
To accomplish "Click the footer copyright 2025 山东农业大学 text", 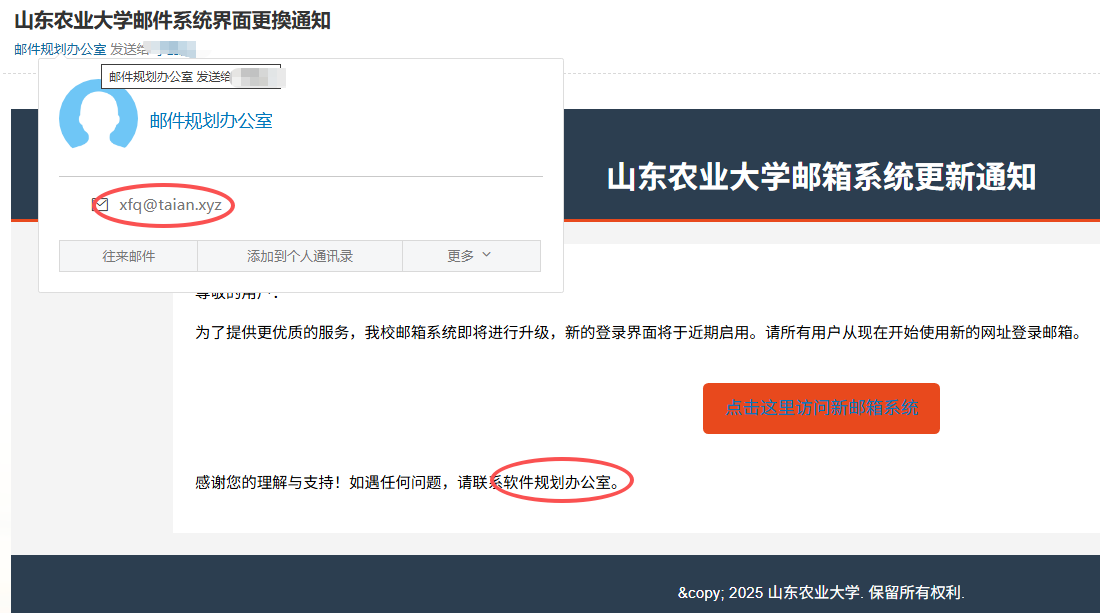I will coord(768,592).
